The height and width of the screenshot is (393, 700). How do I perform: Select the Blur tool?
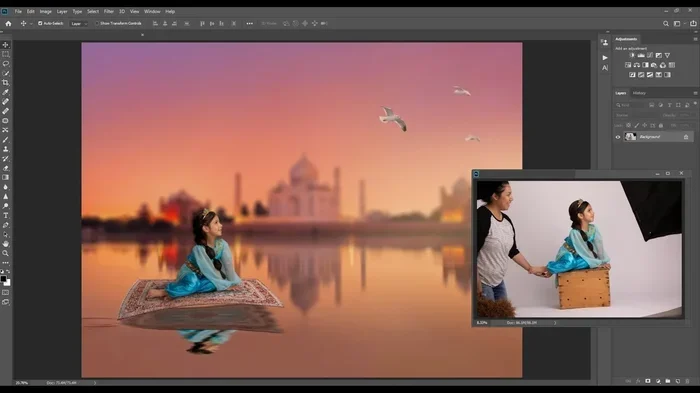pyautogui.click(x=5, y=187)
